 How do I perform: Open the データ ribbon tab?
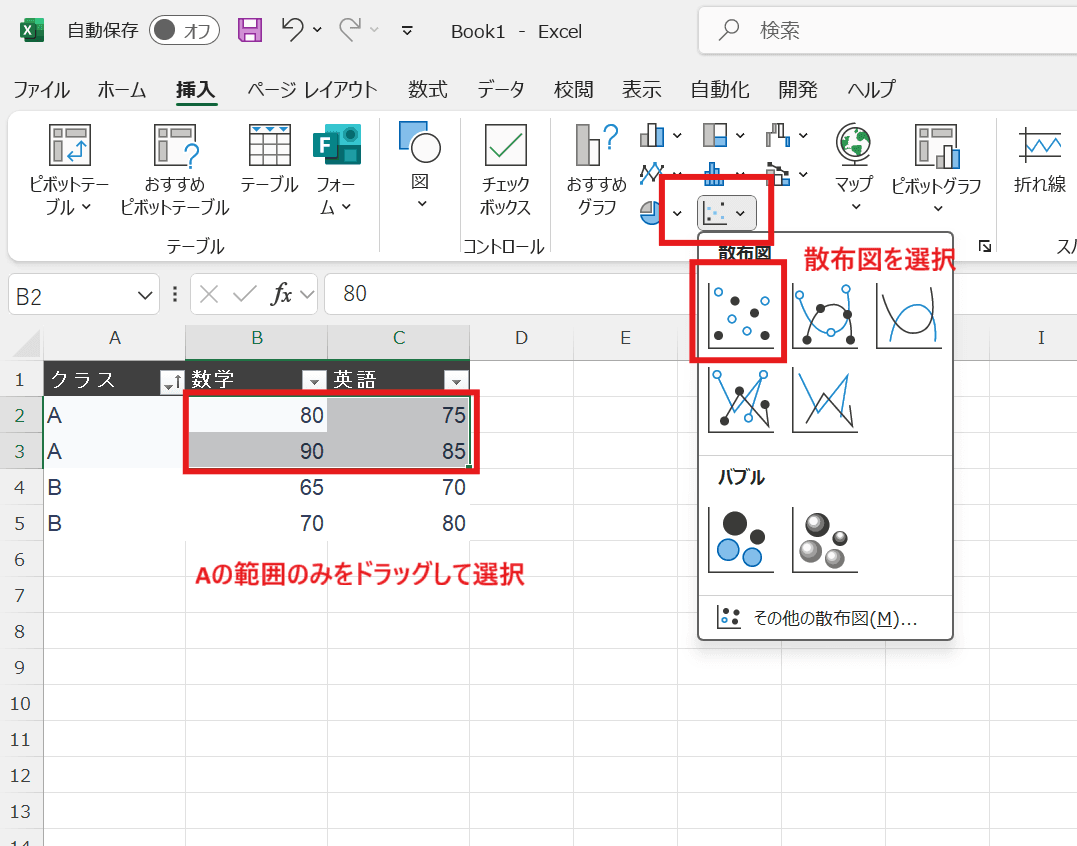500,90
